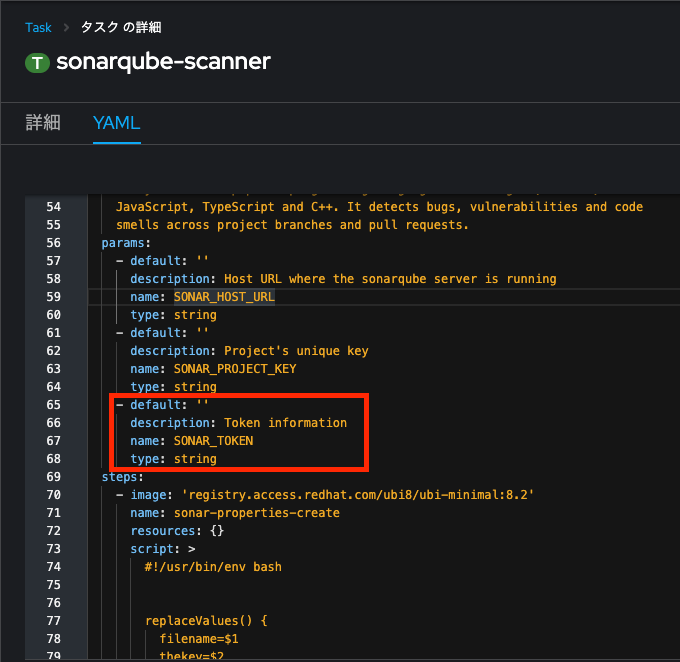Click #!/usr/bin/env bash shebang line
The height and width of the screenshot is (662, 680).
tap(213, 567)
